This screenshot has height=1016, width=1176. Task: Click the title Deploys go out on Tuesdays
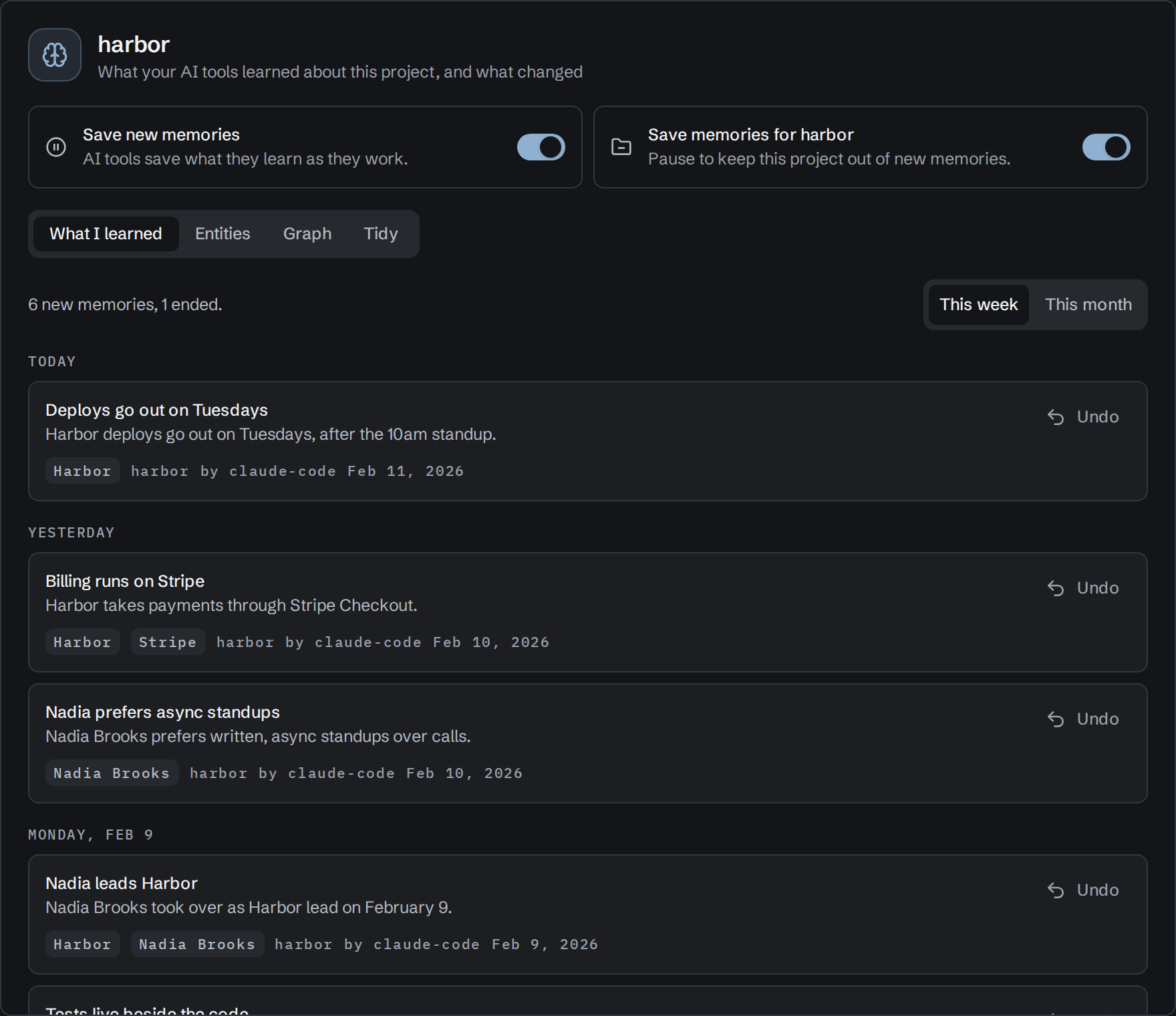click(x=156, y=410)
